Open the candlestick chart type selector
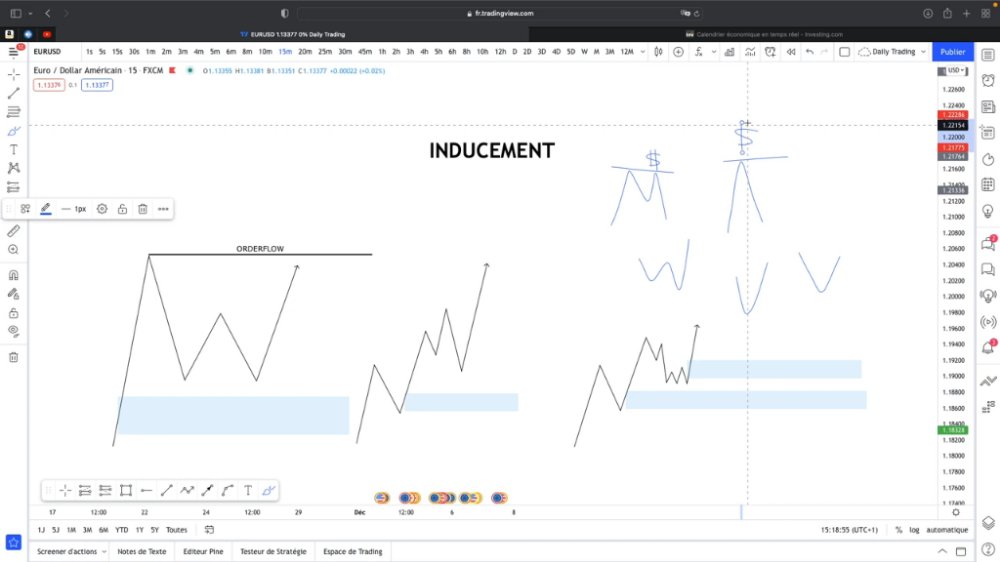1000x562 pixels. coord(658,52)
